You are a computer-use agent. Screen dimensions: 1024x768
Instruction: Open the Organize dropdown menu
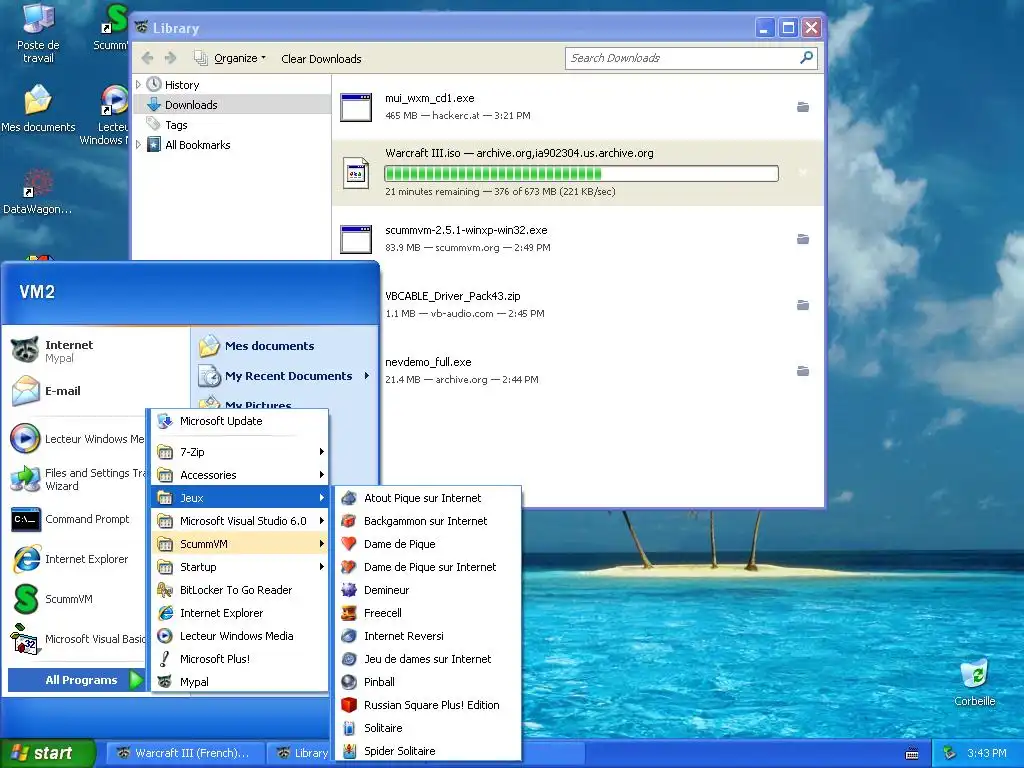point(230,58)
